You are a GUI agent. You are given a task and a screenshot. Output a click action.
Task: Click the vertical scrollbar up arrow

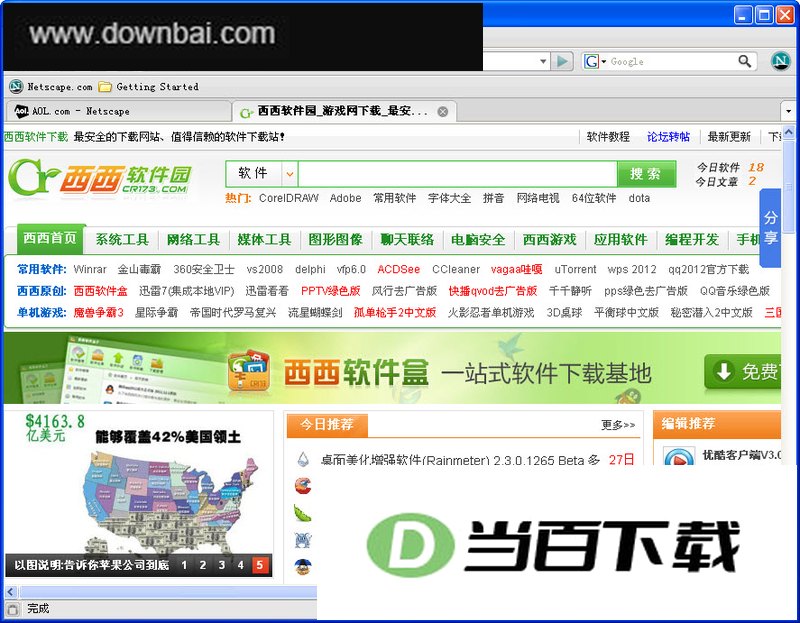[789, 132]
